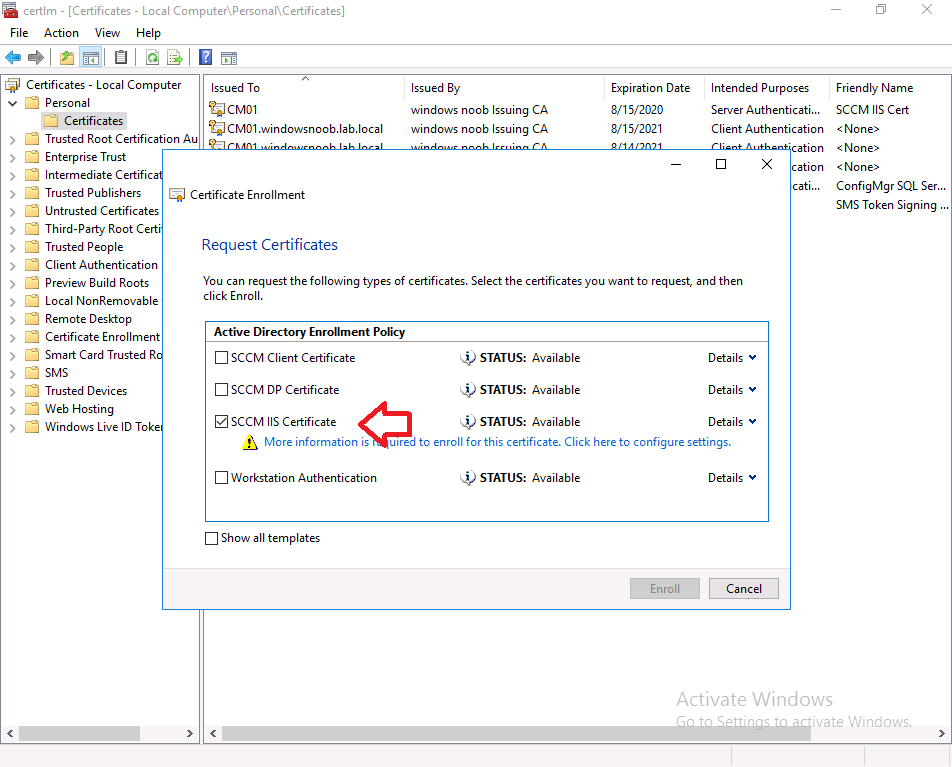Open the Help question mark icon
Image resolution: width=952 pixels, height=767 pixels.
coord(205,58)
